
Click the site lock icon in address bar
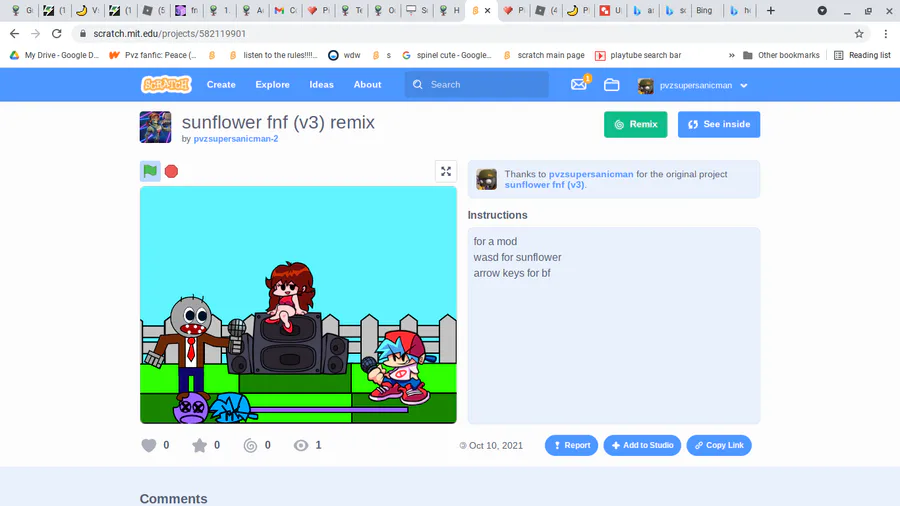(x=83, y=34)
